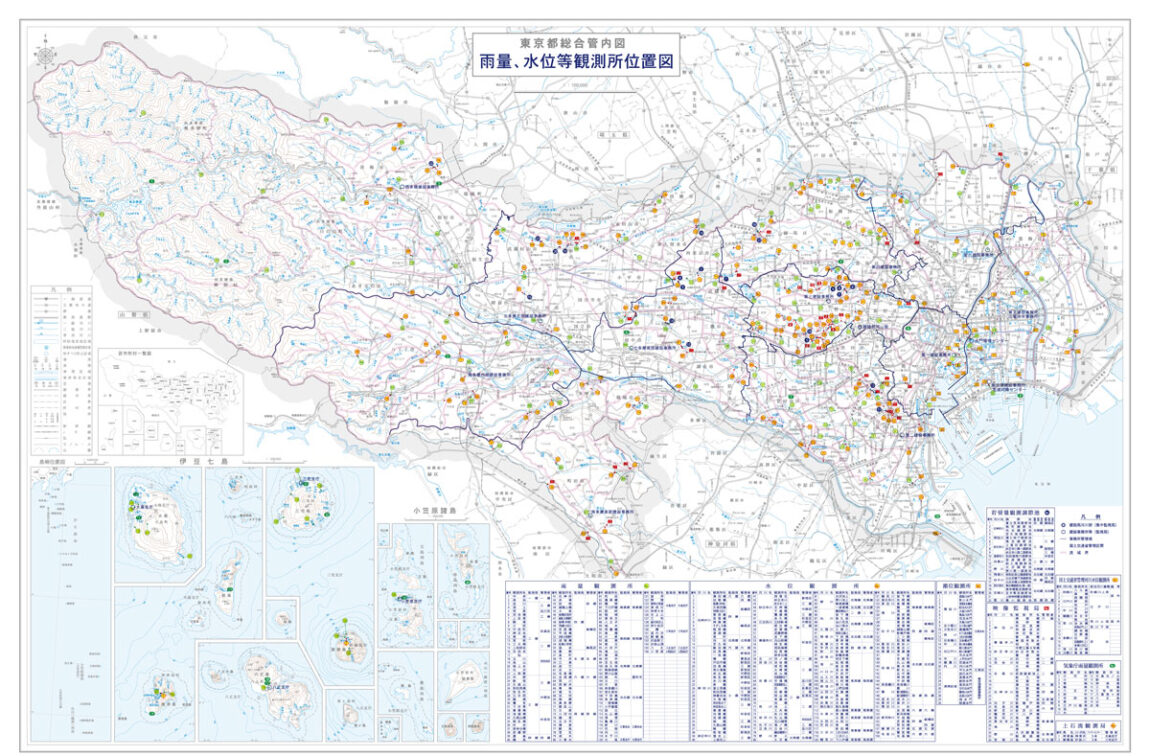Click the 東京都総合管内図 subtitle text

[574, 43]
